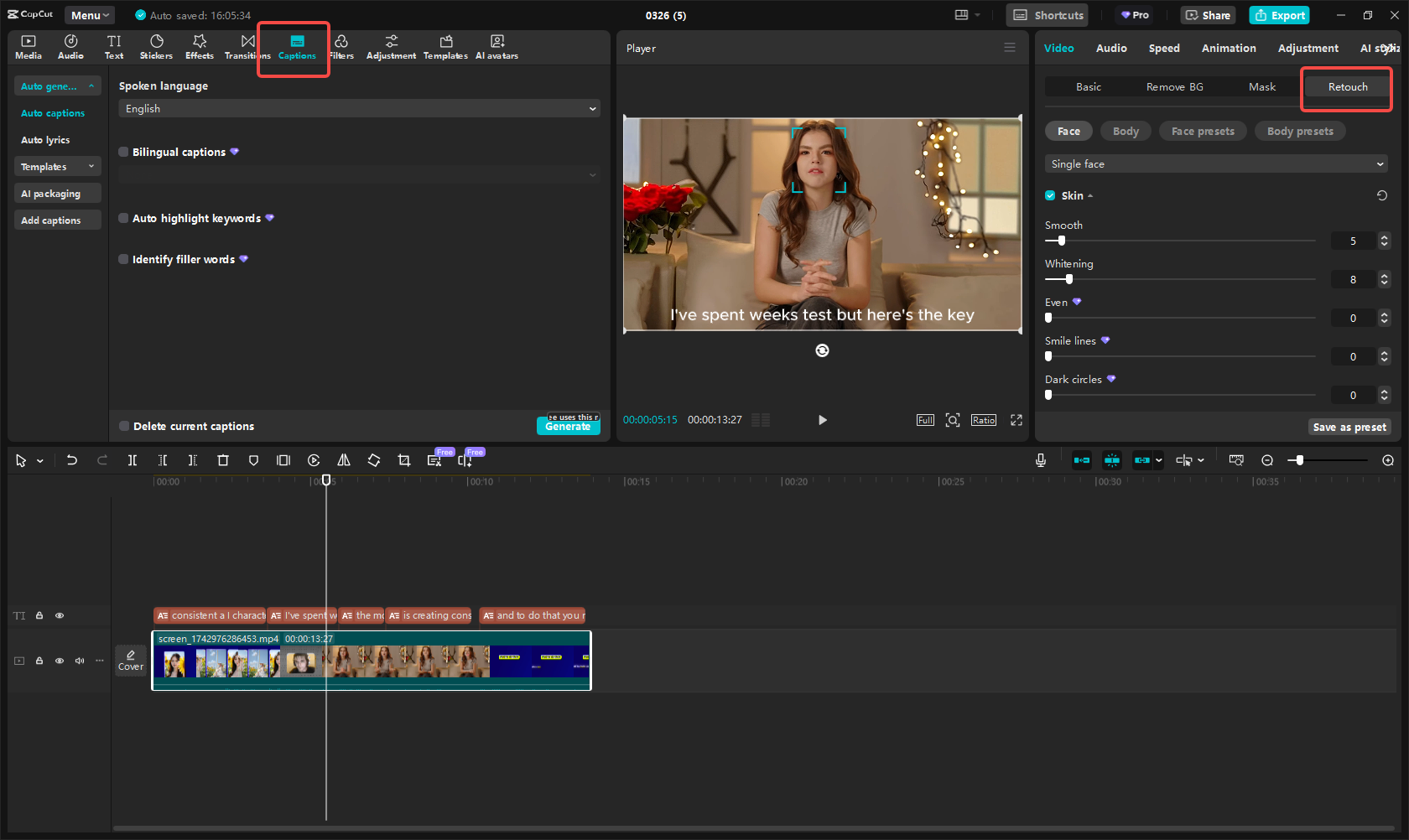Open the Single face dropdown

tap(1215, 163)
